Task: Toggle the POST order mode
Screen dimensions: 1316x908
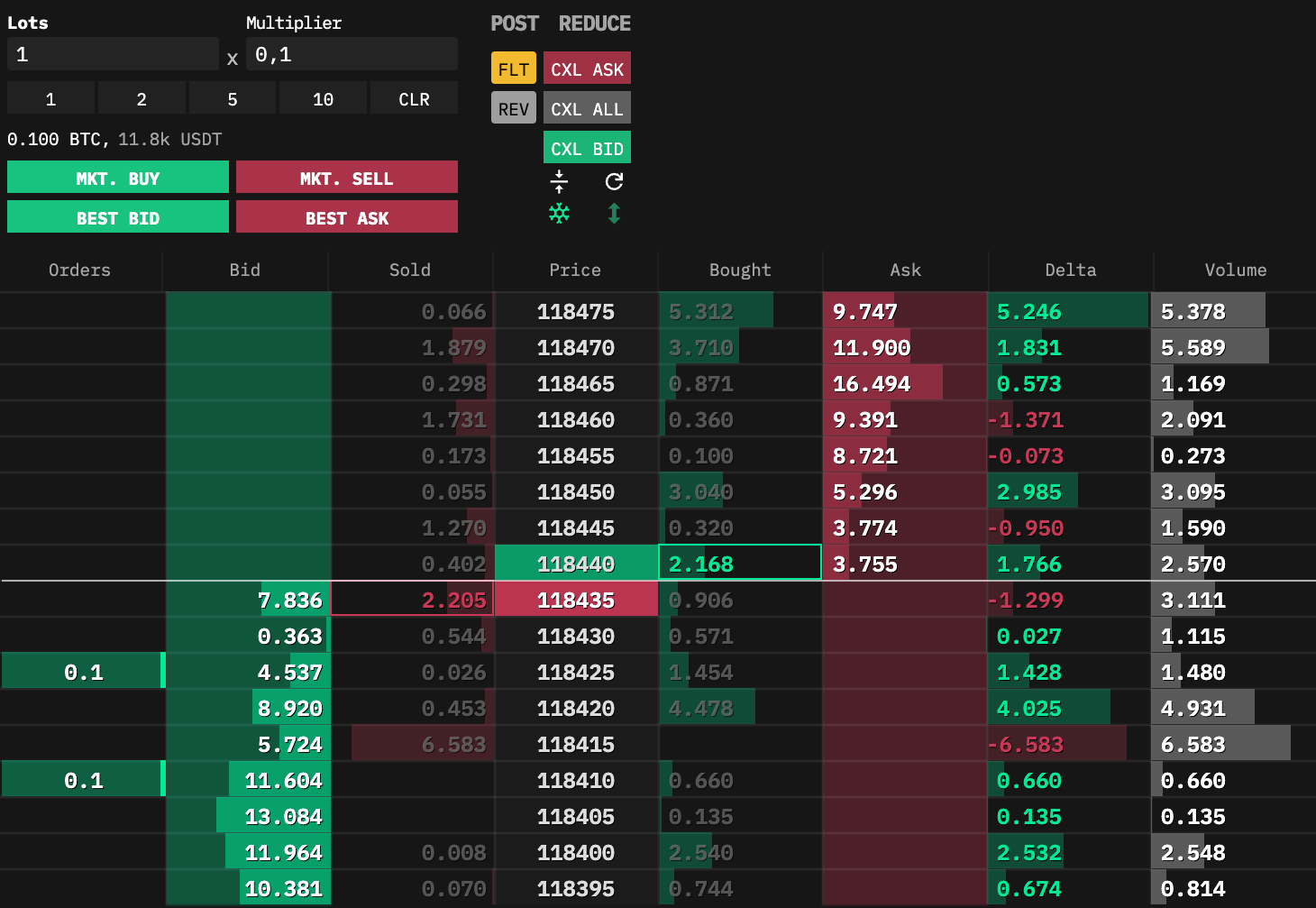Action: point(514,23)
